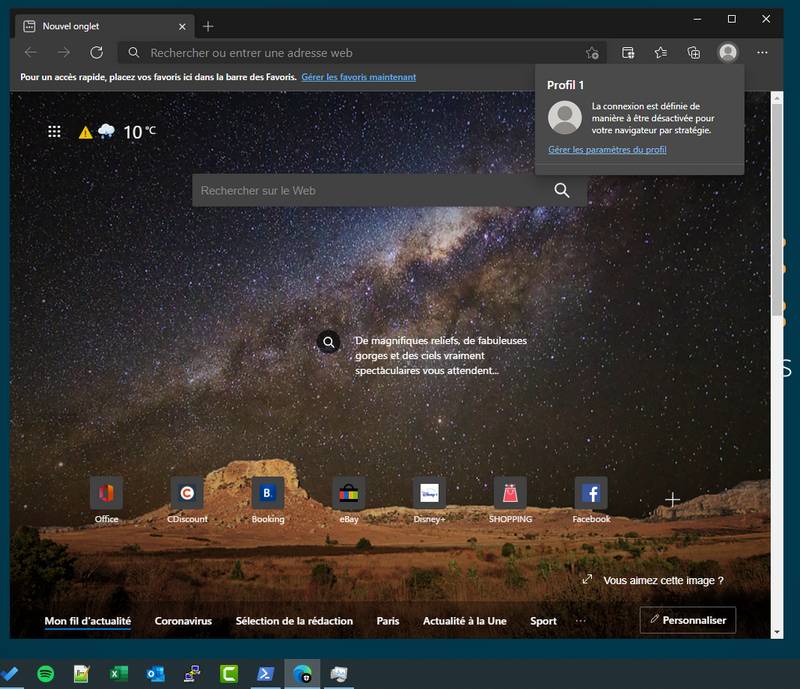Click the Refresh page icon
The height and width of the screenshot is (689, 800).
[96, 53]
